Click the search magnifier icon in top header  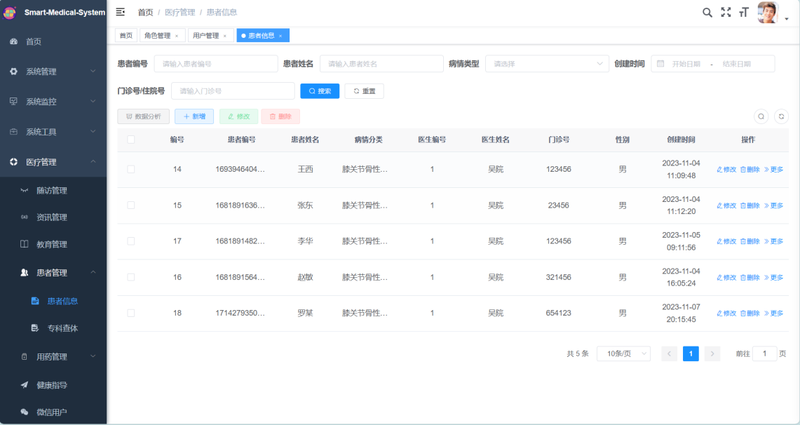707,12
